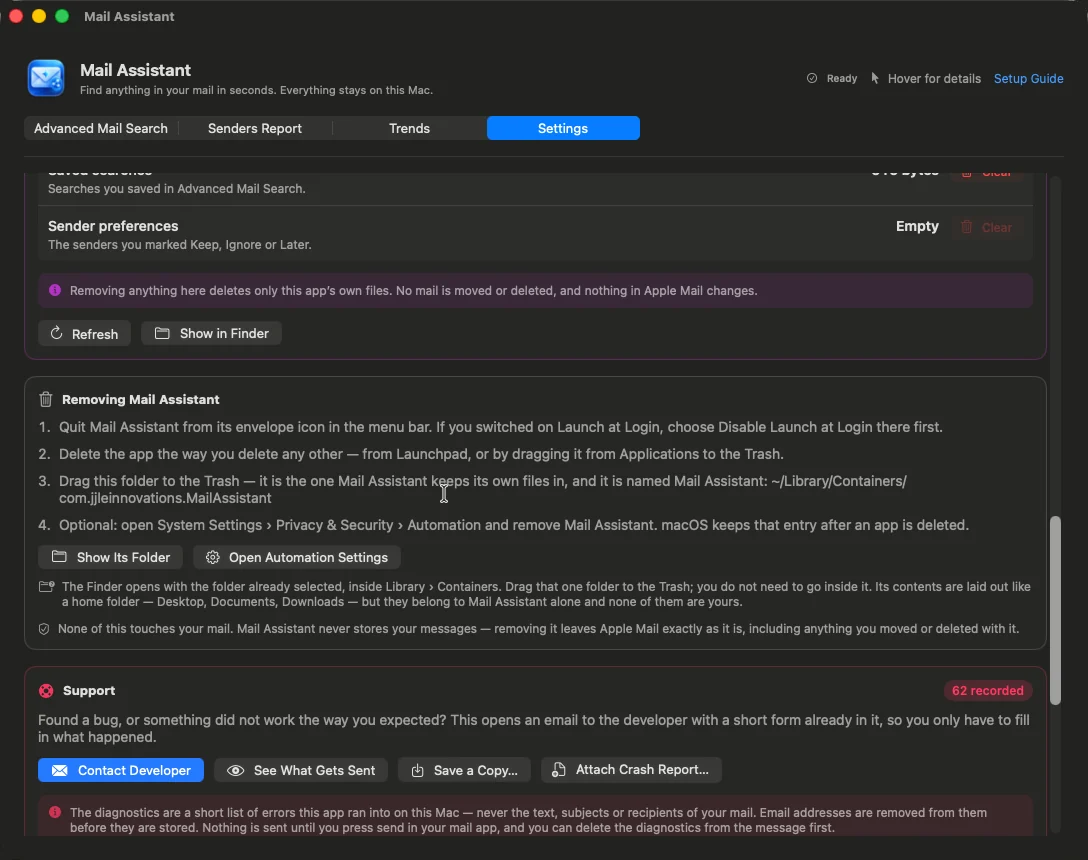The width and height of the screenshot is (1088, 860).
Task: Click folder icon on Show Its Folder
Action: pos(59,557)
